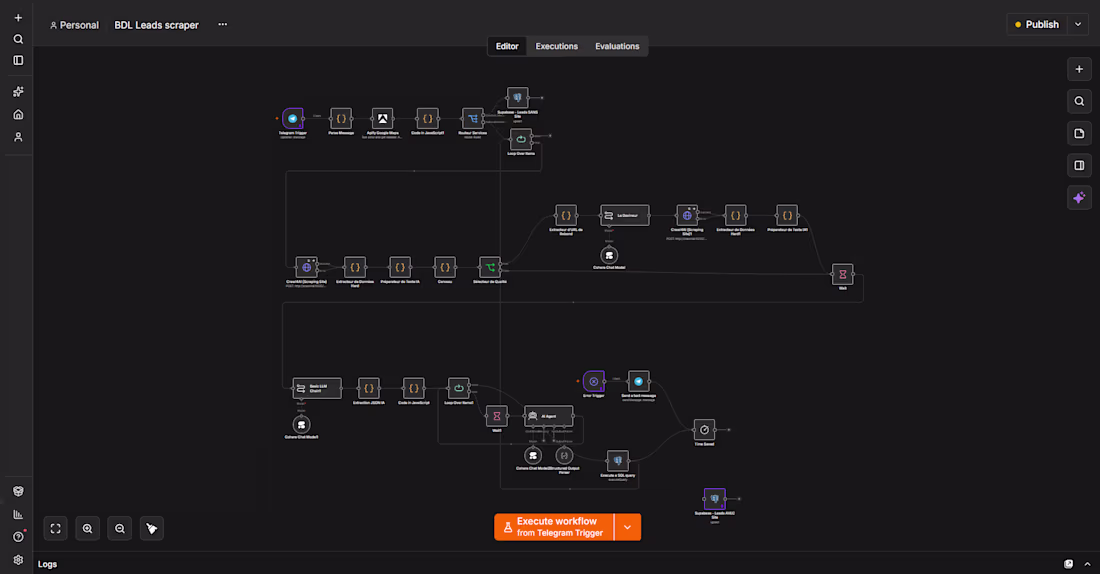
Task: Expand the Execute workflow trigger dropdown
Action: [x=627, y=527]
